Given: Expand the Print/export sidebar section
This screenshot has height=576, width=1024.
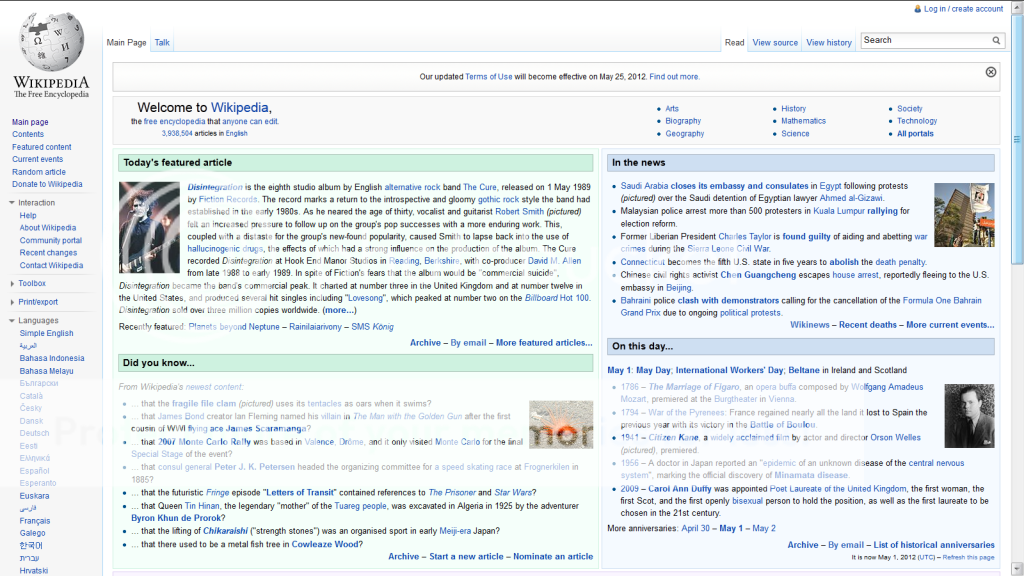Looking at the screenshot, I should pyautogui.click(x=12, y=302).
